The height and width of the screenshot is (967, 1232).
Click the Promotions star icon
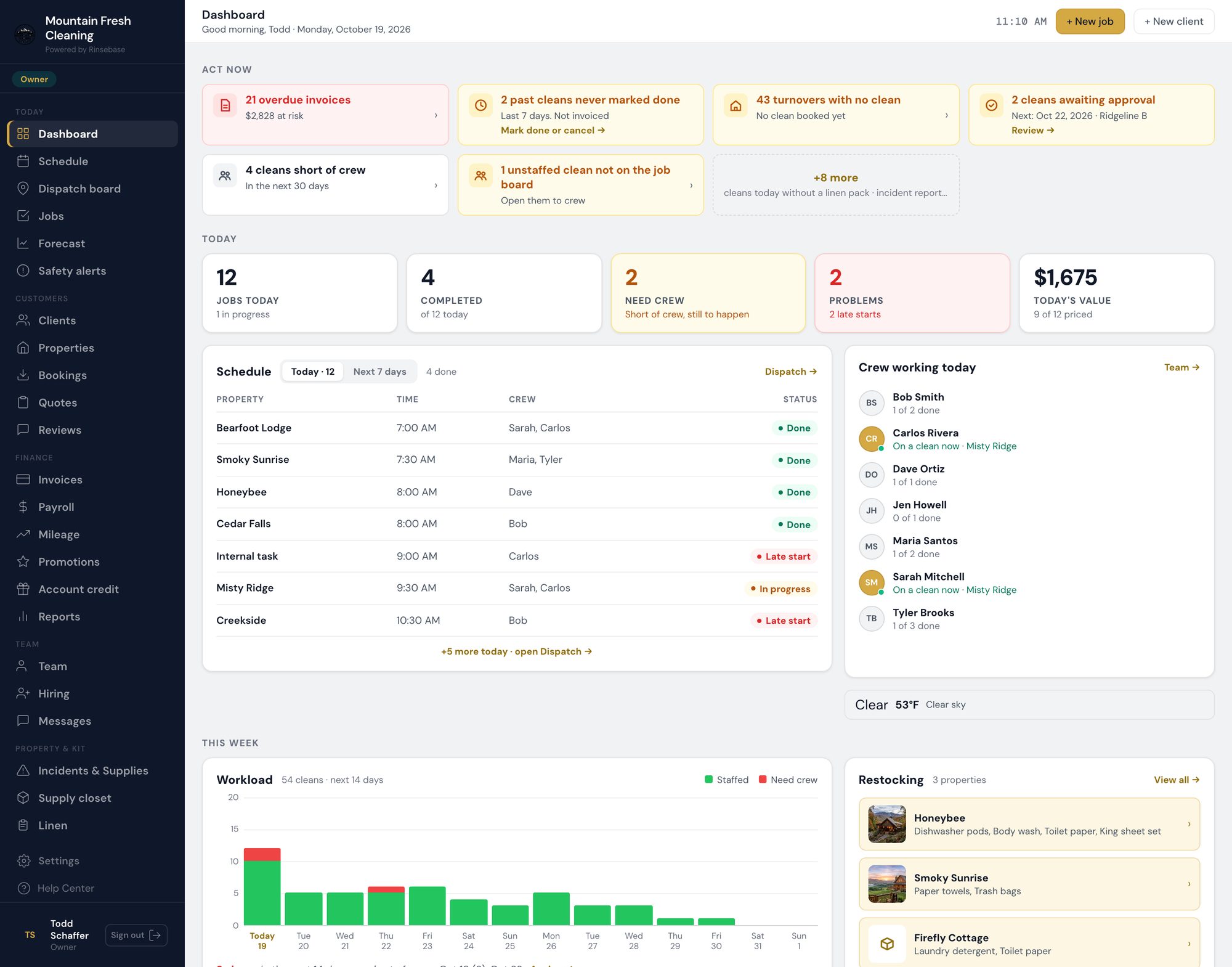tap(23, 562)
